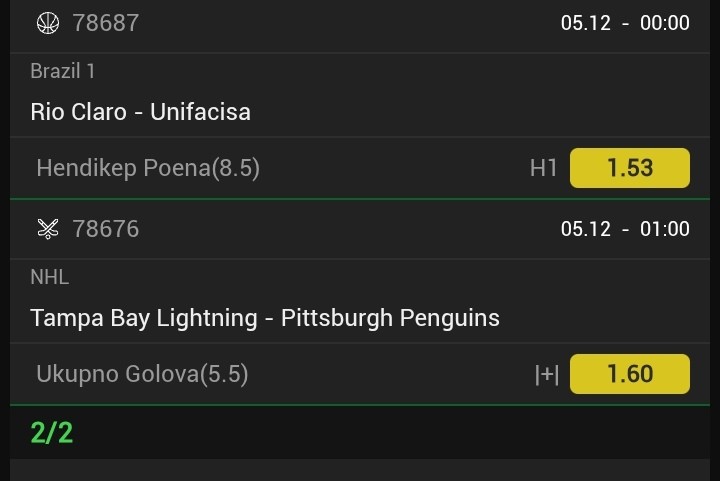
Task: Open Tampa Bay Lightning - Pittsburgh Penguins match
Action: click(x=265, y=318)
